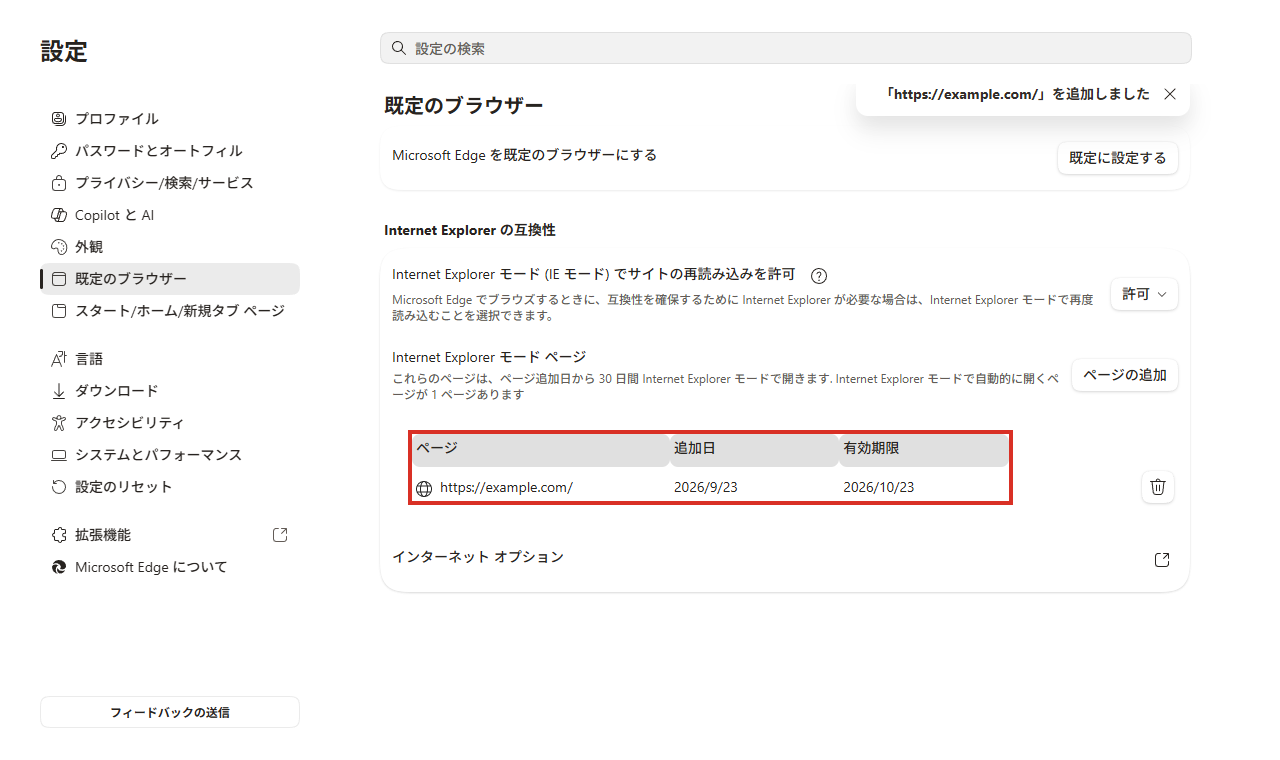Click Microsoft Edge を既定のブラウザーにする text
The image size is (1280, 760).
(525, 155)
